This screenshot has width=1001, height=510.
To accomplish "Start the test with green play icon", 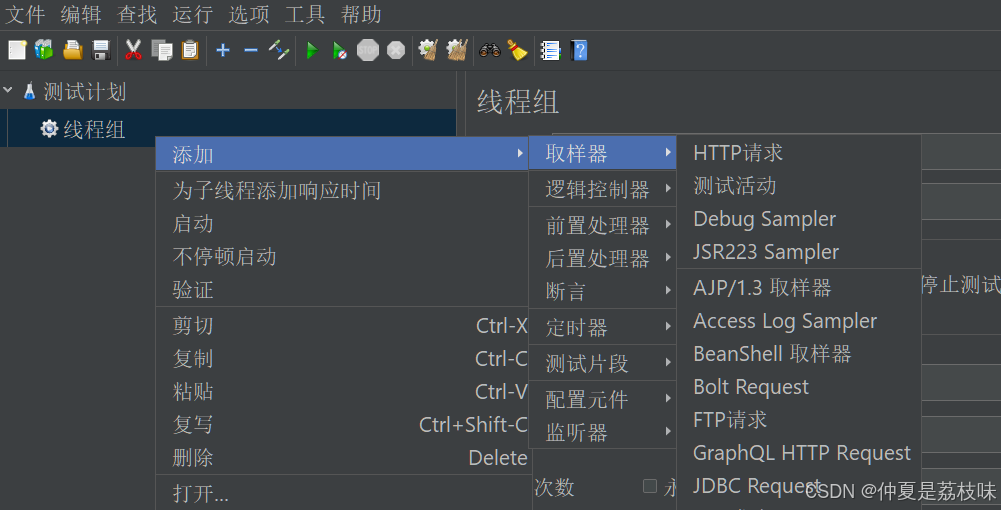I will pos(312,50).
